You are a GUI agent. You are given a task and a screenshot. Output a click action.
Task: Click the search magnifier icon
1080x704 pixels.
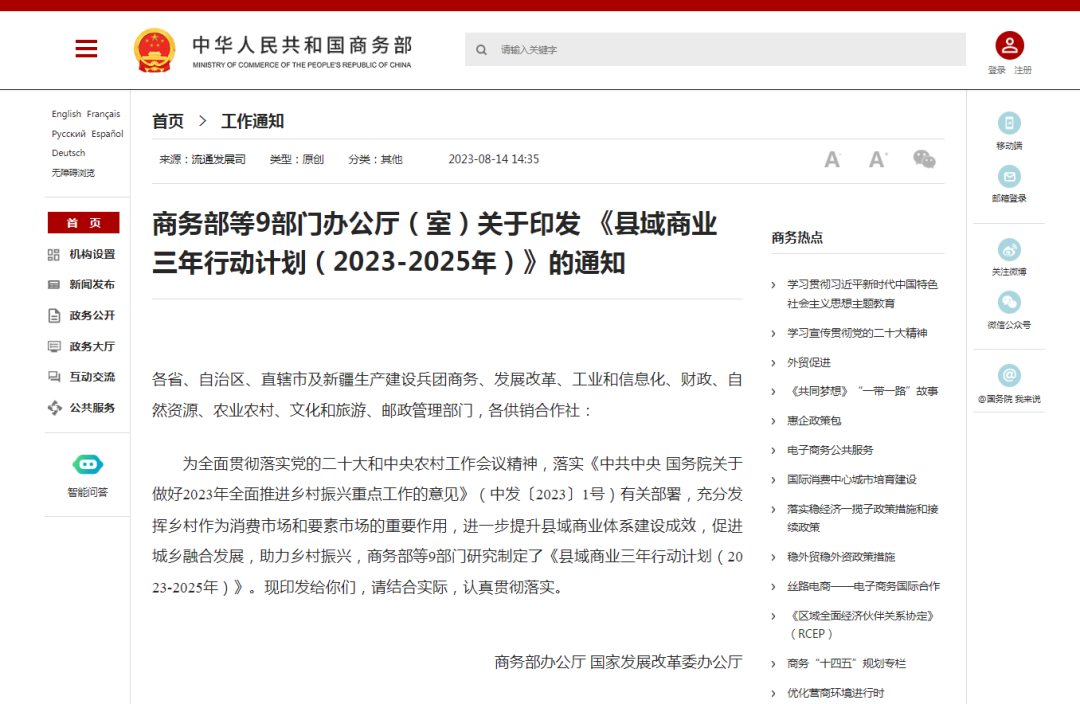point(481,49)
